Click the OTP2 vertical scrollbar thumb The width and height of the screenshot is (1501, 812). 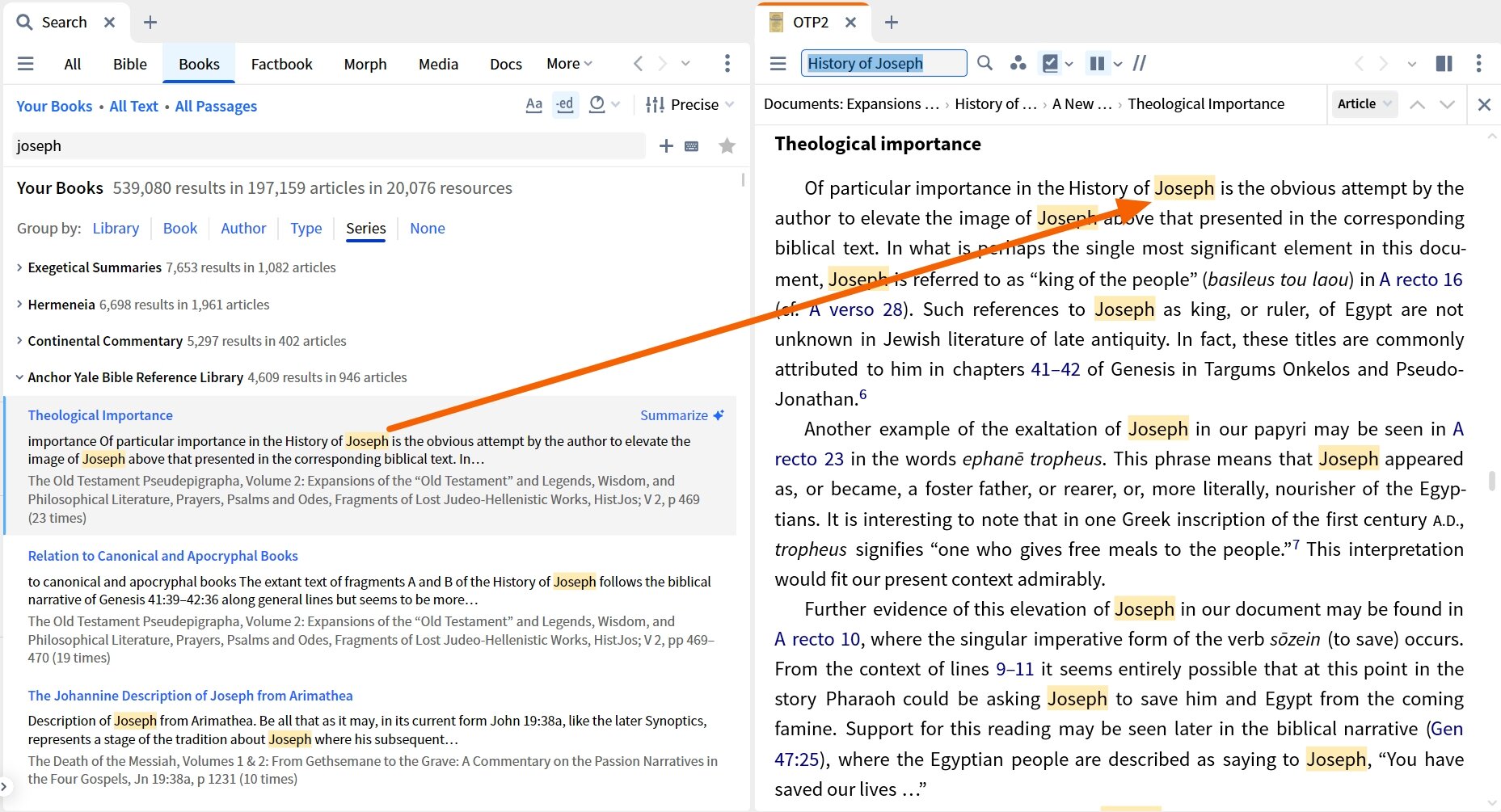click(x=1492, y=482)
